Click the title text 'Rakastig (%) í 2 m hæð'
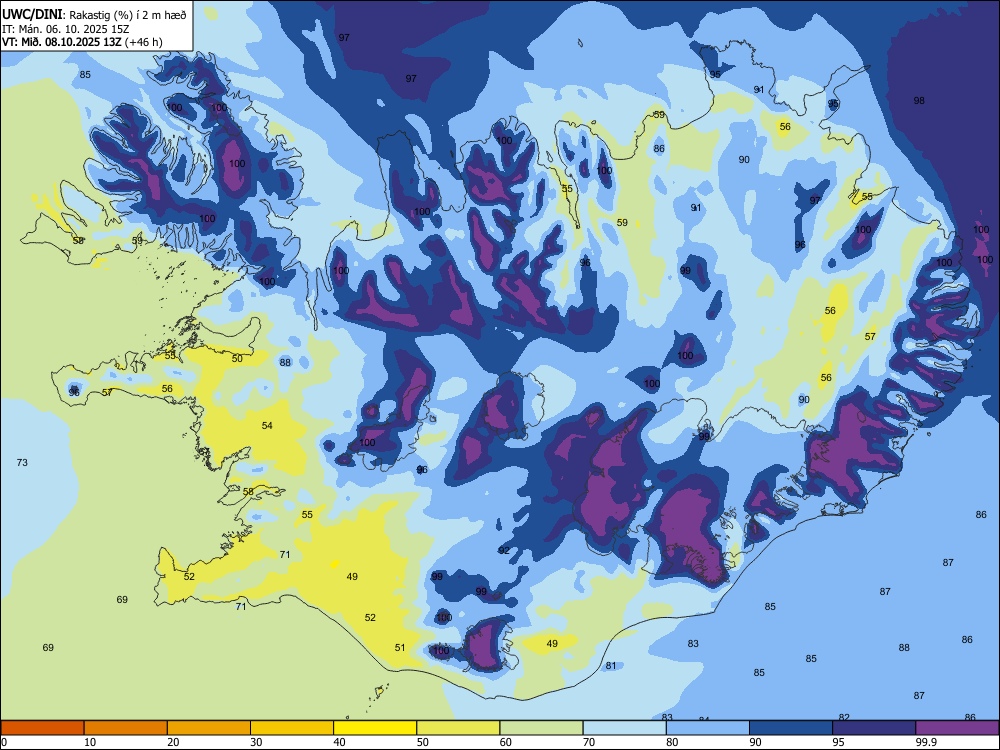The image size is (1000, 750). tap(128, 15)
